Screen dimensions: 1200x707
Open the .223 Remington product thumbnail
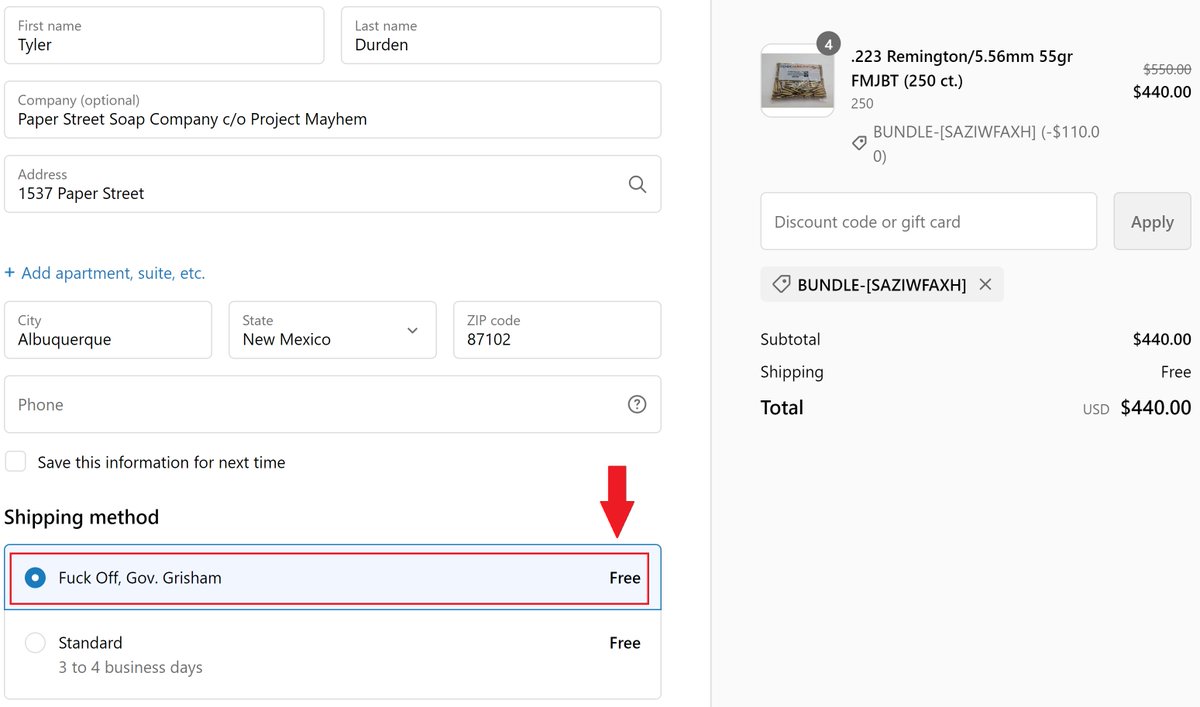point(797,81)
